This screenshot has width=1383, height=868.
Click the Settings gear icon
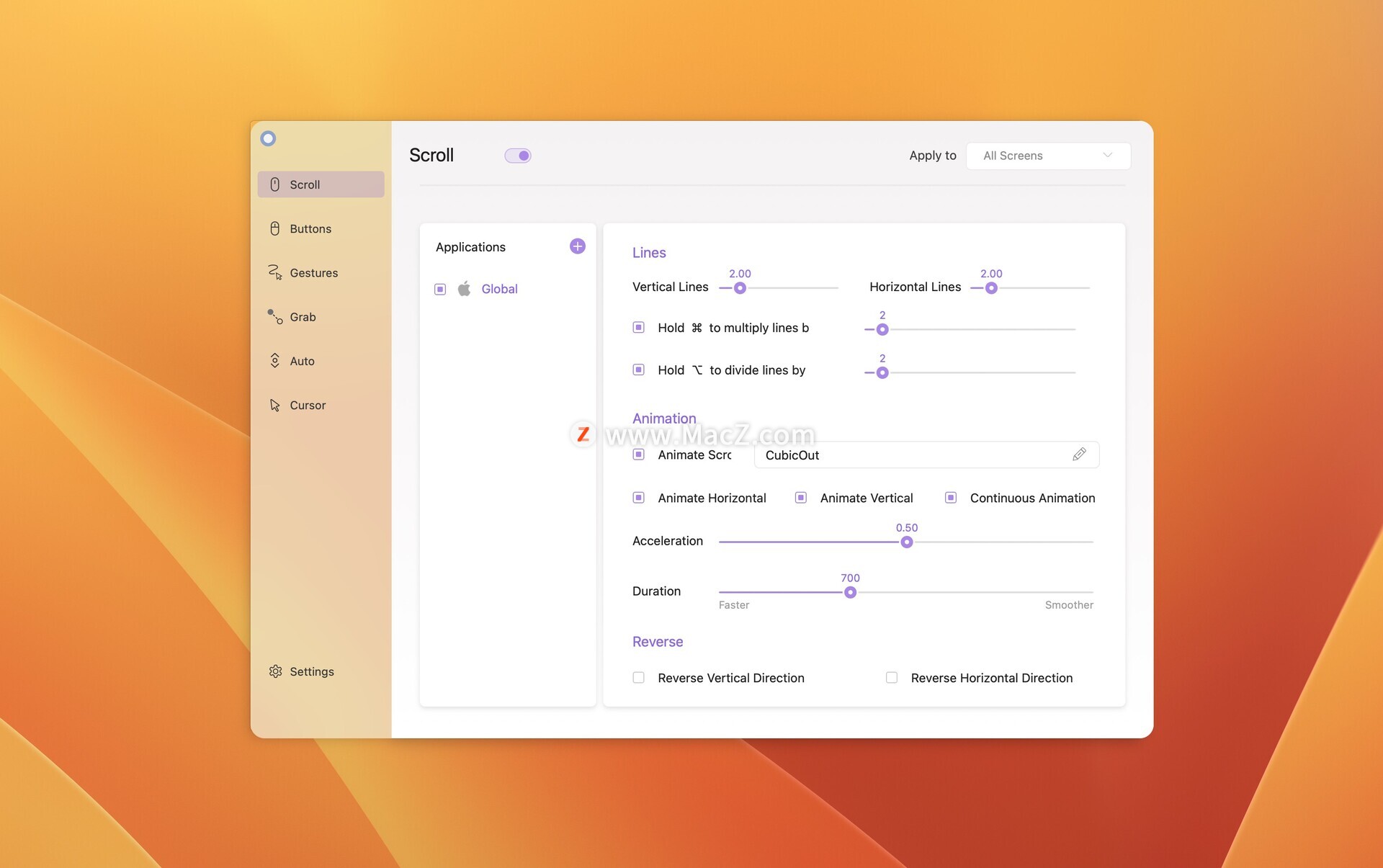tap(275, 671)
